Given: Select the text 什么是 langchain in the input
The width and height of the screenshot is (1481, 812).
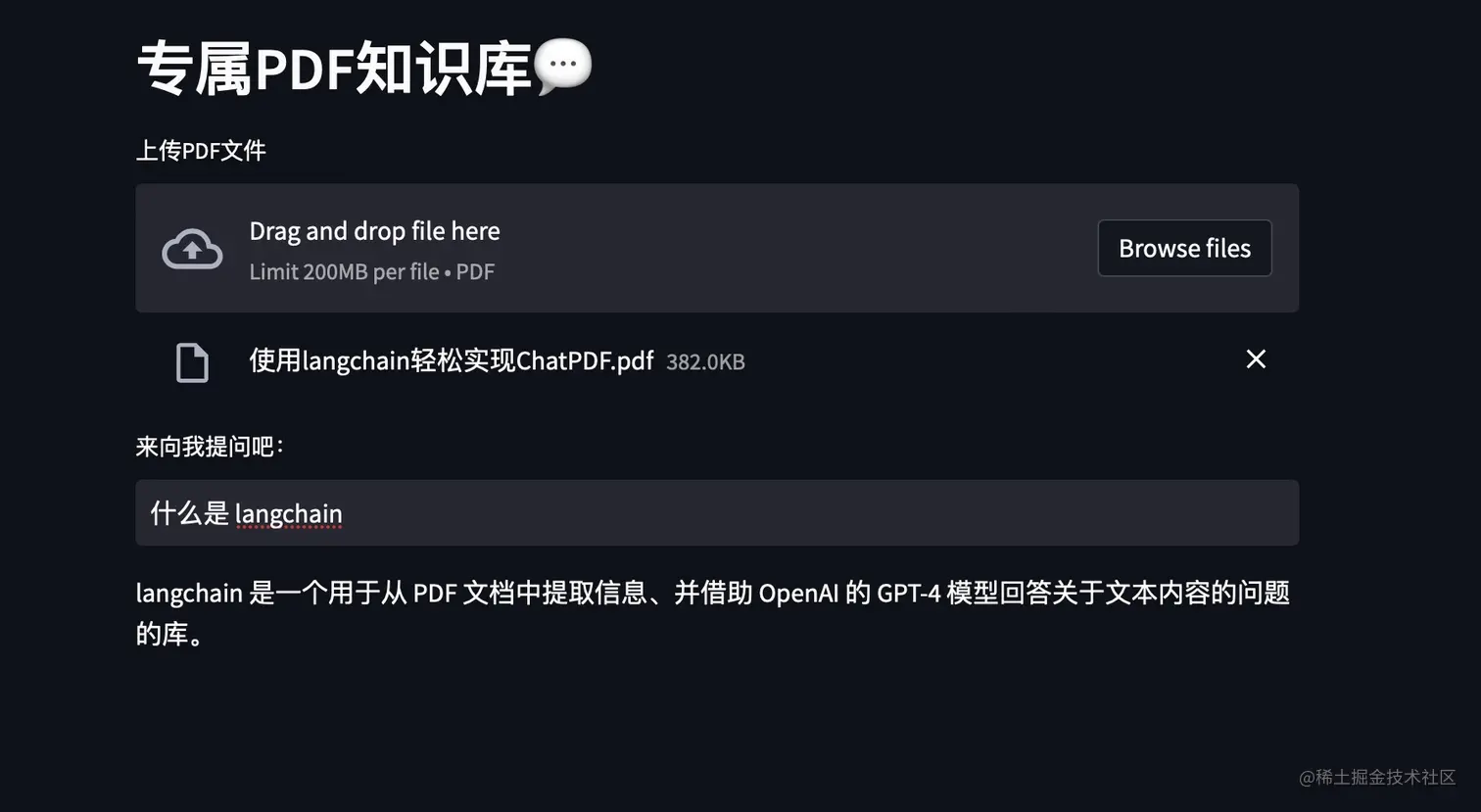Looking at the screenshot, I should (x=246, y=512).
